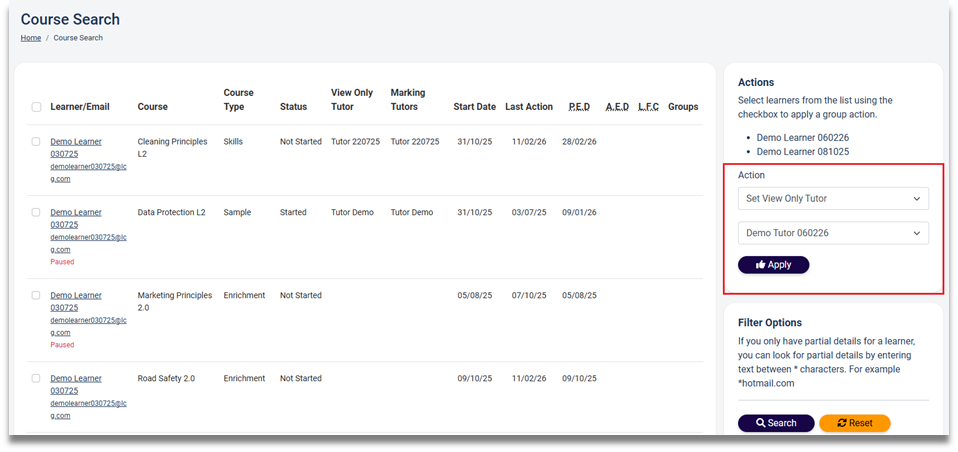Click the Cleaning Principles L2 course cell
This screenshot has width=958, height=452.
pos(172,148)
